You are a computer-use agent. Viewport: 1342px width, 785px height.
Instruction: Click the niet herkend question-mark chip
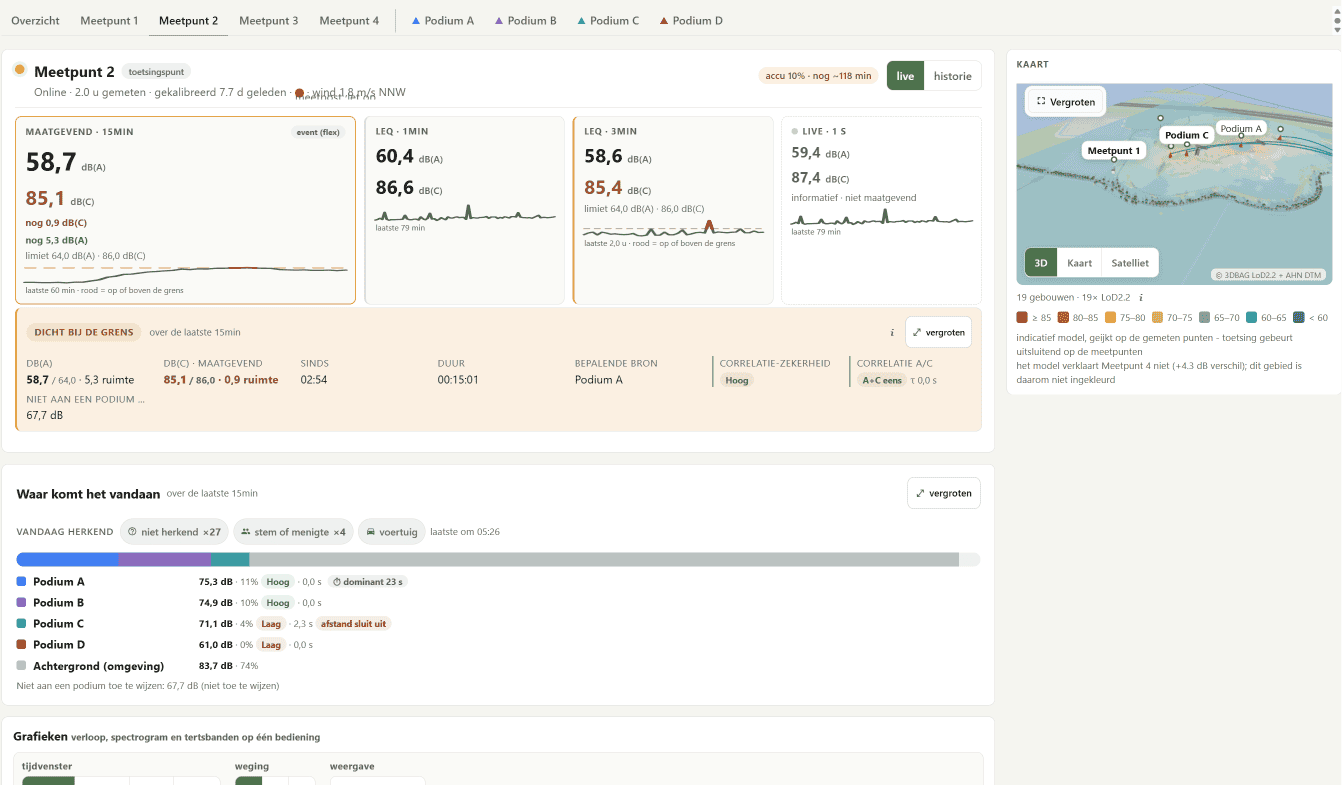(174, 532)
